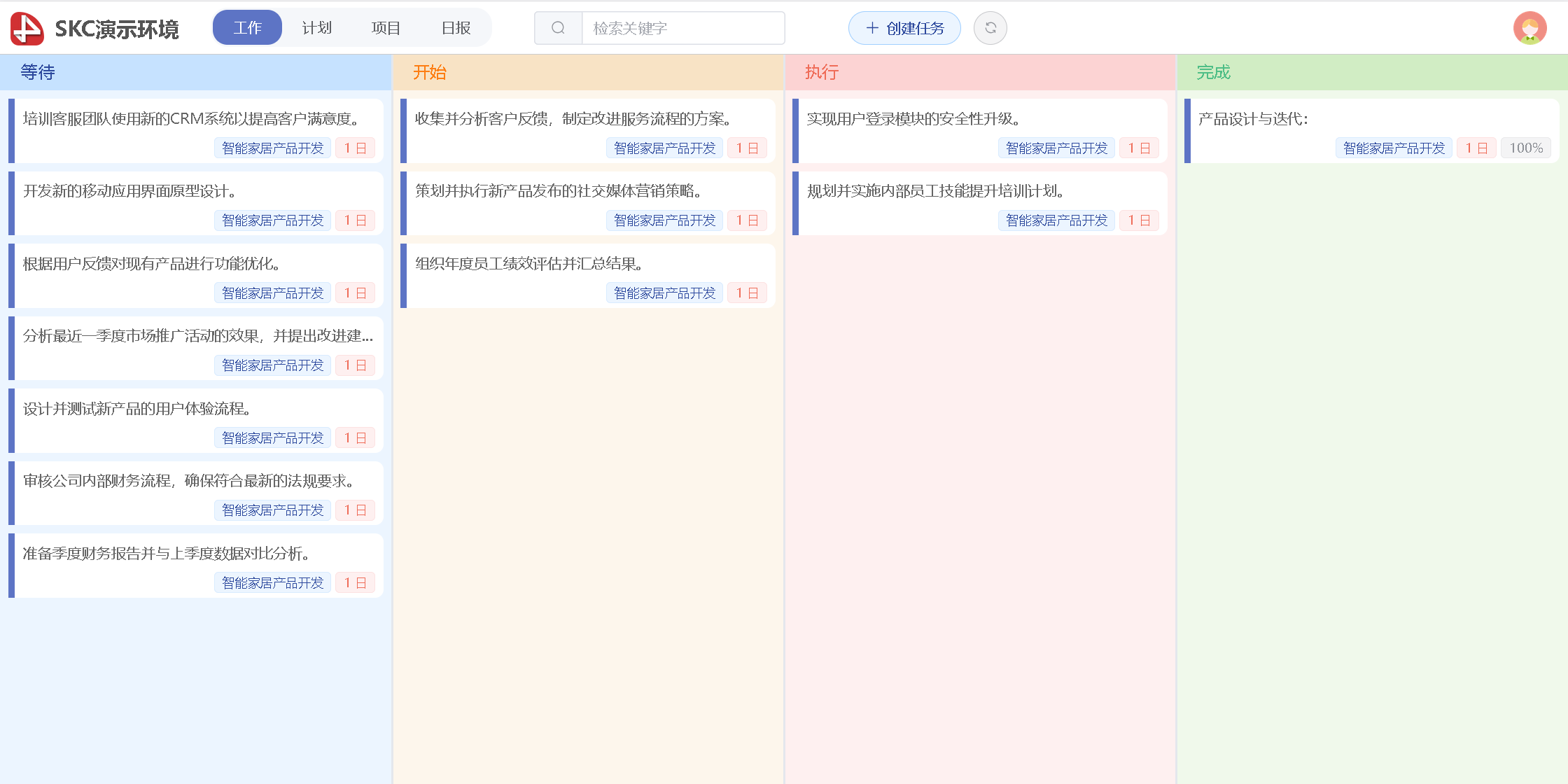Click the refresh circular arrows icon

coord(990,28)
